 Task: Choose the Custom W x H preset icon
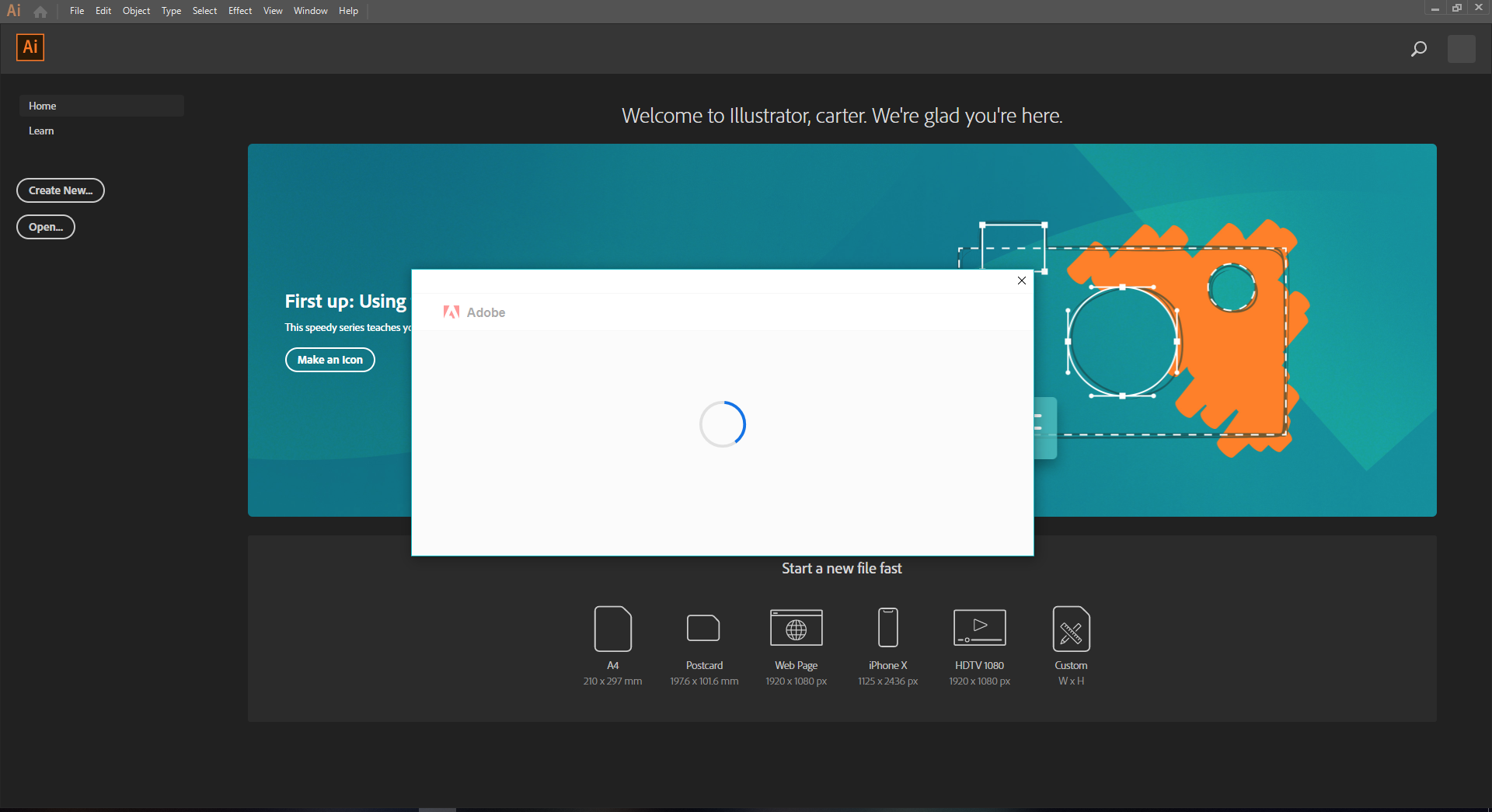coord(1072,629)
